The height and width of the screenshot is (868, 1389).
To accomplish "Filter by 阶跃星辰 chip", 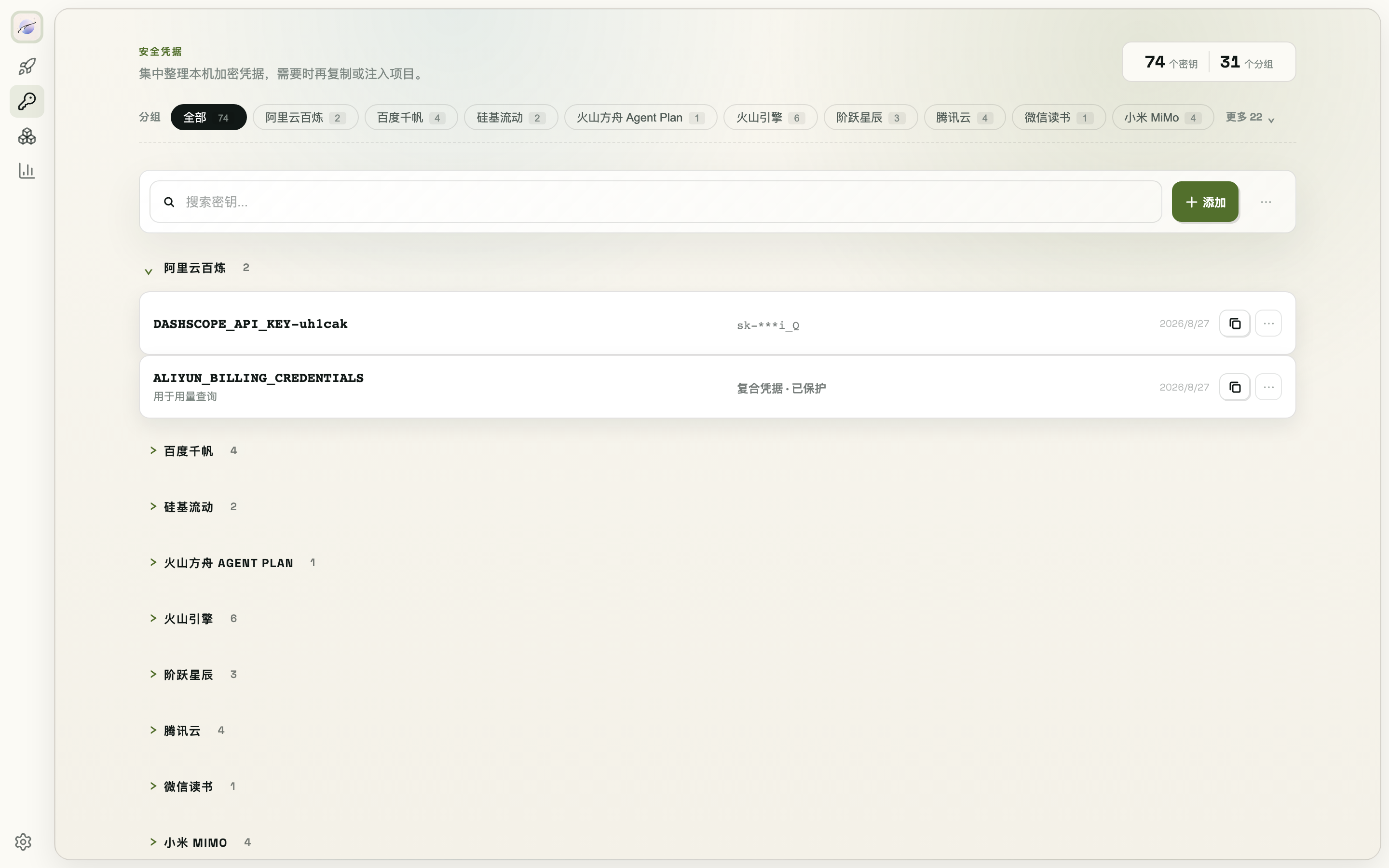I will click(871, 118).
